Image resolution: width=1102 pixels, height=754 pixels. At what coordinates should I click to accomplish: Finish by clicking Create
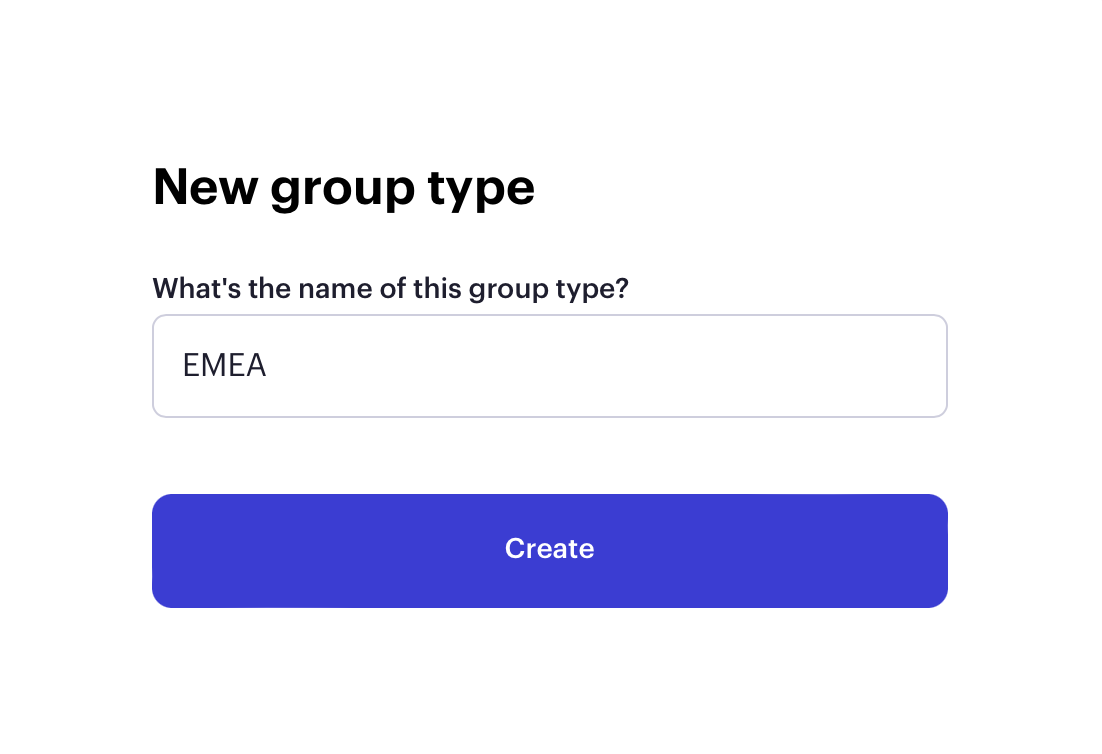point(550,551)
